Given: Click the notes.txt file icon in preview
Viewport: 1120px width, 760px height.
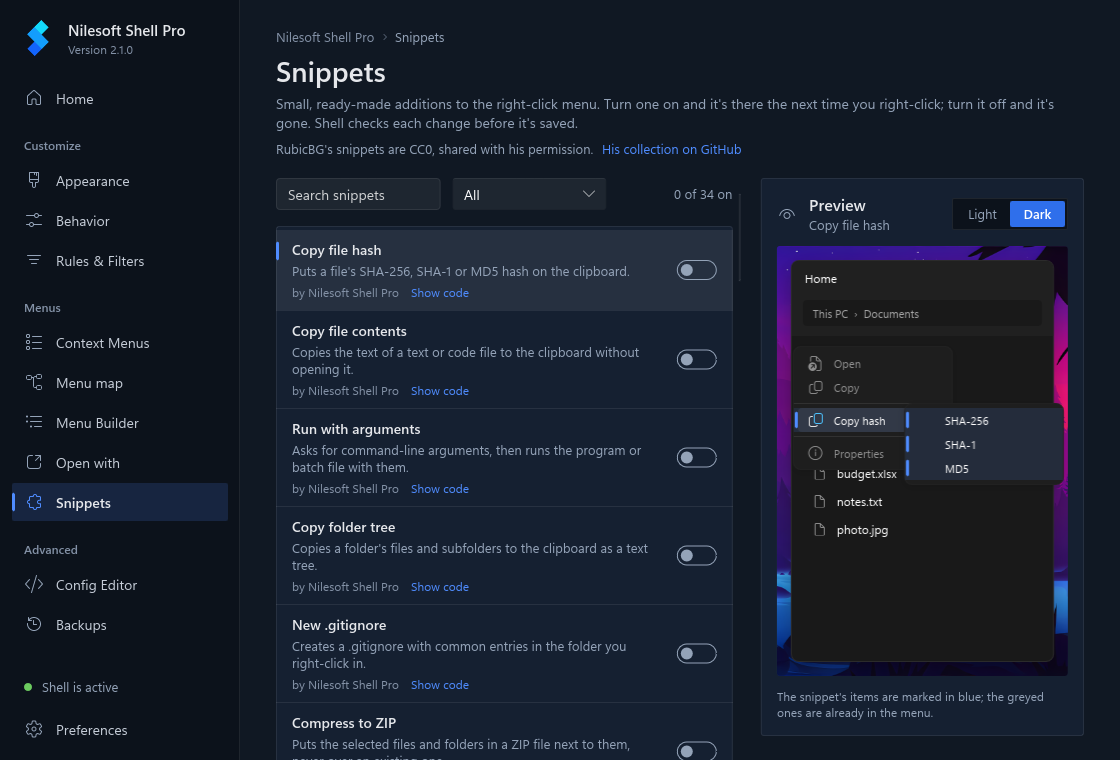Looking at the screenshot, I should [x=820, y=501].
